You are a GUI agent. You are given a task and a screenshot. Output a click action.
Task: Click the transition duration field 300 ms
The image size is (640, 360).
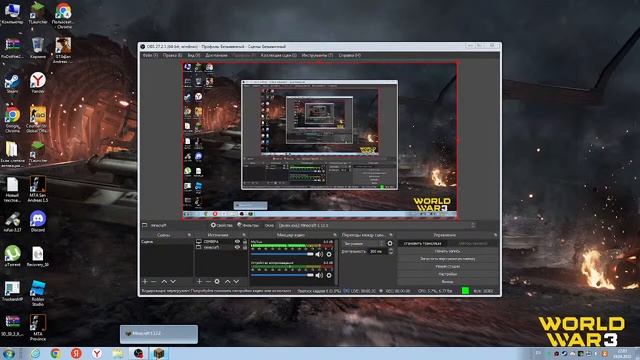(x=378, y=251)
